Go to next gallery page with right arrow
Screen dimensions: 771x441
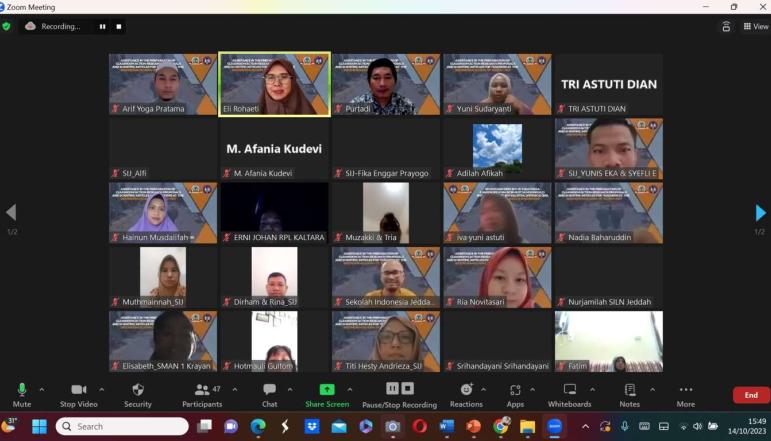click(x=760, y=212)
